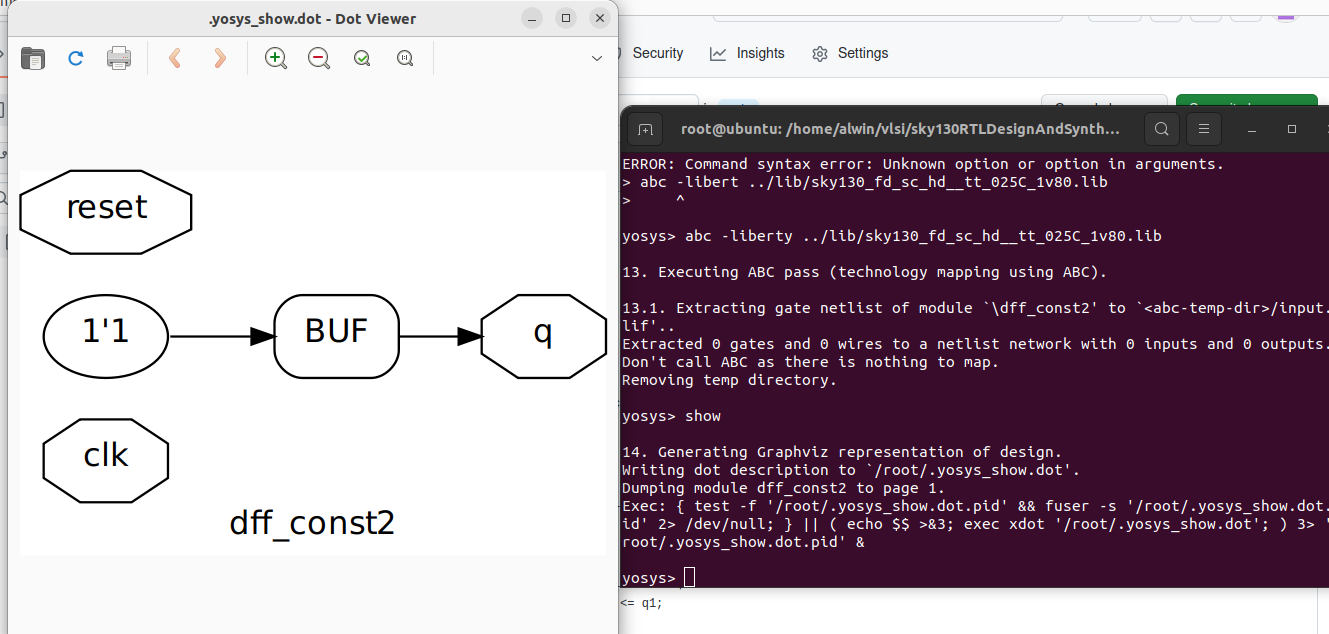Open a .dot file using the folder icon
The height and width of the screenshot is (634, 1329).
[33, 58]
